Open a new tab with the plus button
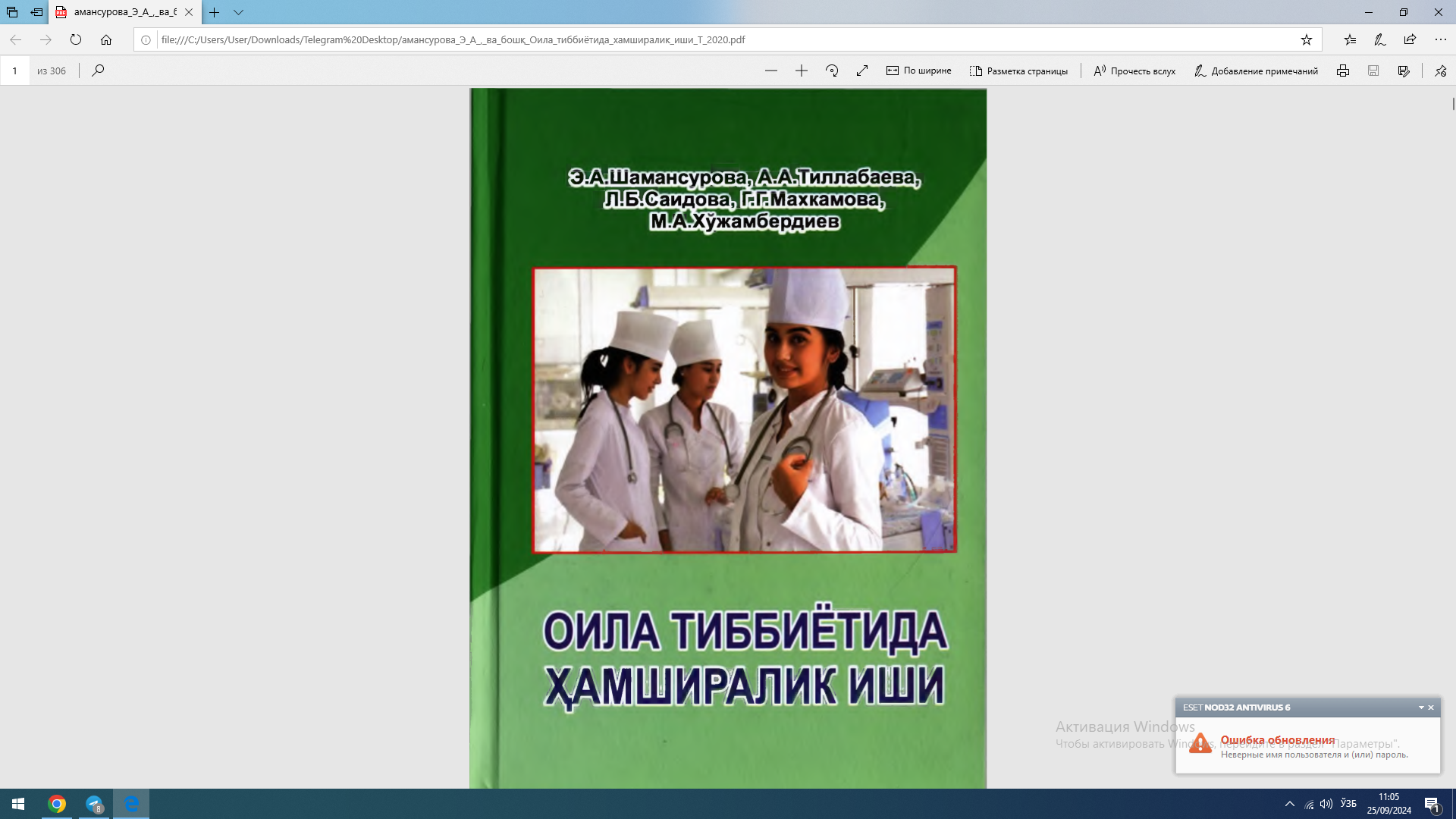 [215, 12]
